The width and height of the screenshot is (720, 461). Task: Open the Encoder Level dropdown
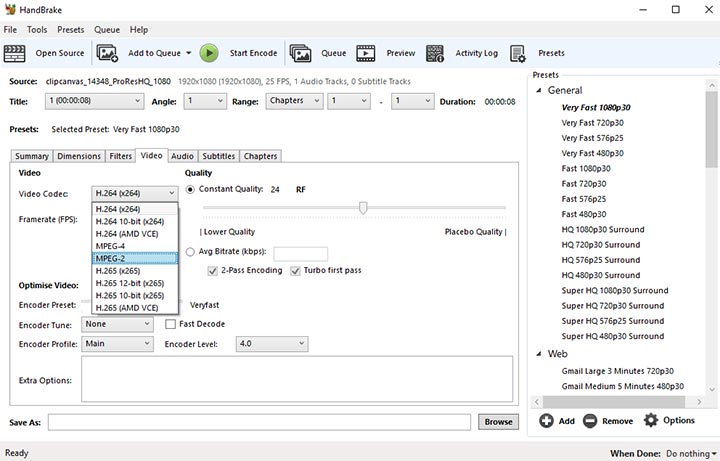(x=272, y=344)
